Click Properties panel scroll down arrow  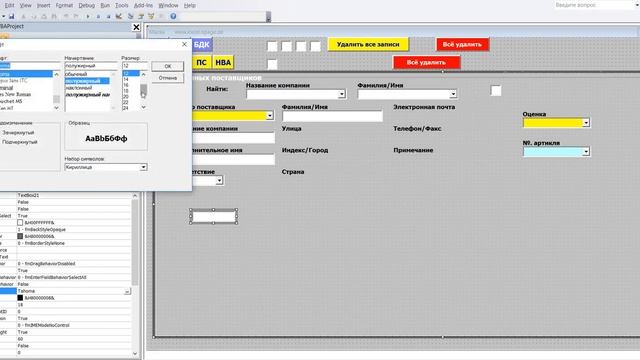[x=135, y=353]
